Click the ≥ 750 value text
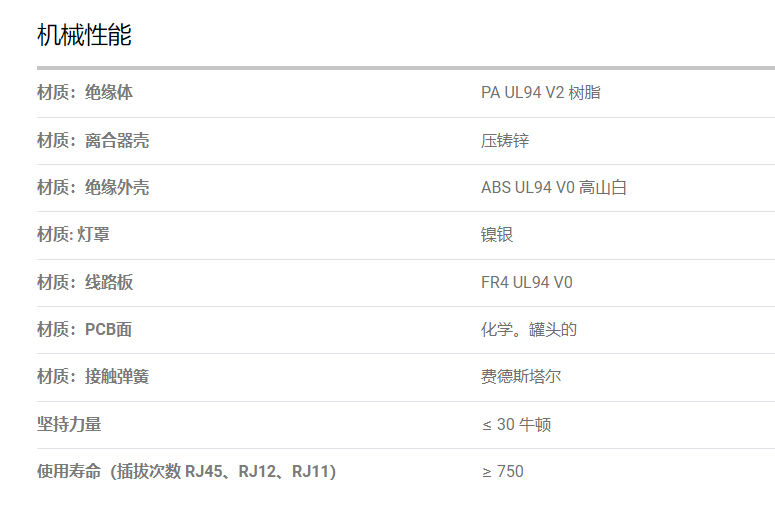This screenshot has height=505, width=775. [x=503, y=471]
